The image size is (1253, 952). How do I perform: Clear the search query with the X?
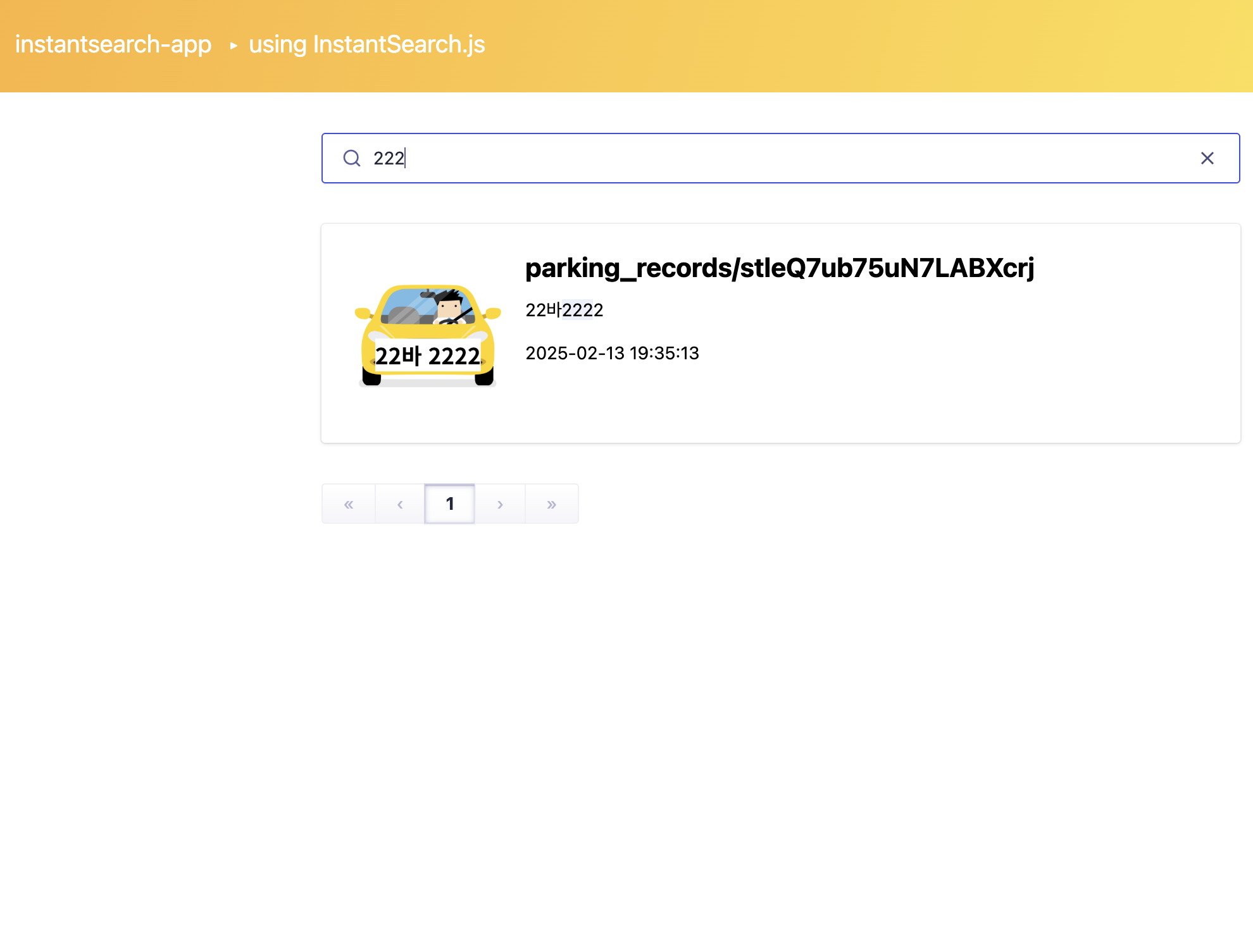[1207, 158]
